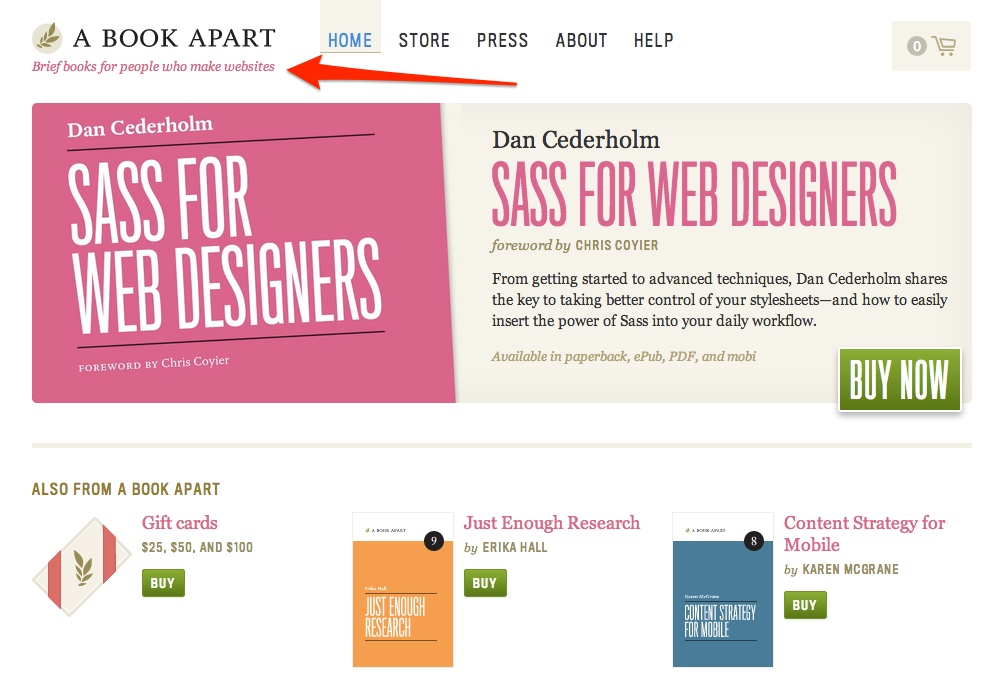Click the A Book Apart laurel logo icon
1001x688 pixels.
(x=47, y=38)
